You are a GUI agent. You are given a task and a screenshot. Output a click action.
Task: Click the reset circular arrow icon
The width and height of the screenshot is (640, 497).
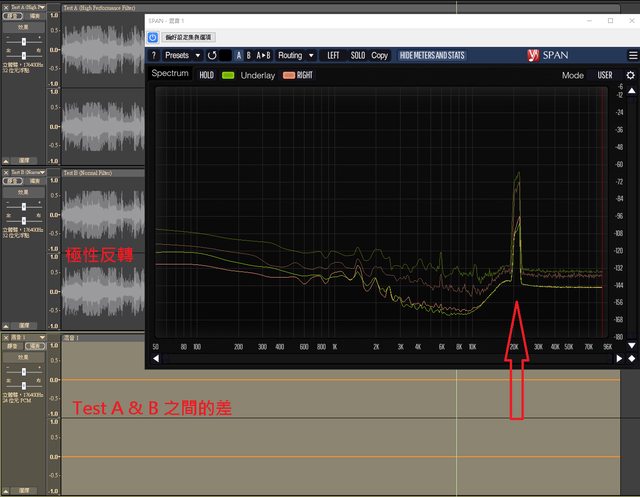coord(213,55)
